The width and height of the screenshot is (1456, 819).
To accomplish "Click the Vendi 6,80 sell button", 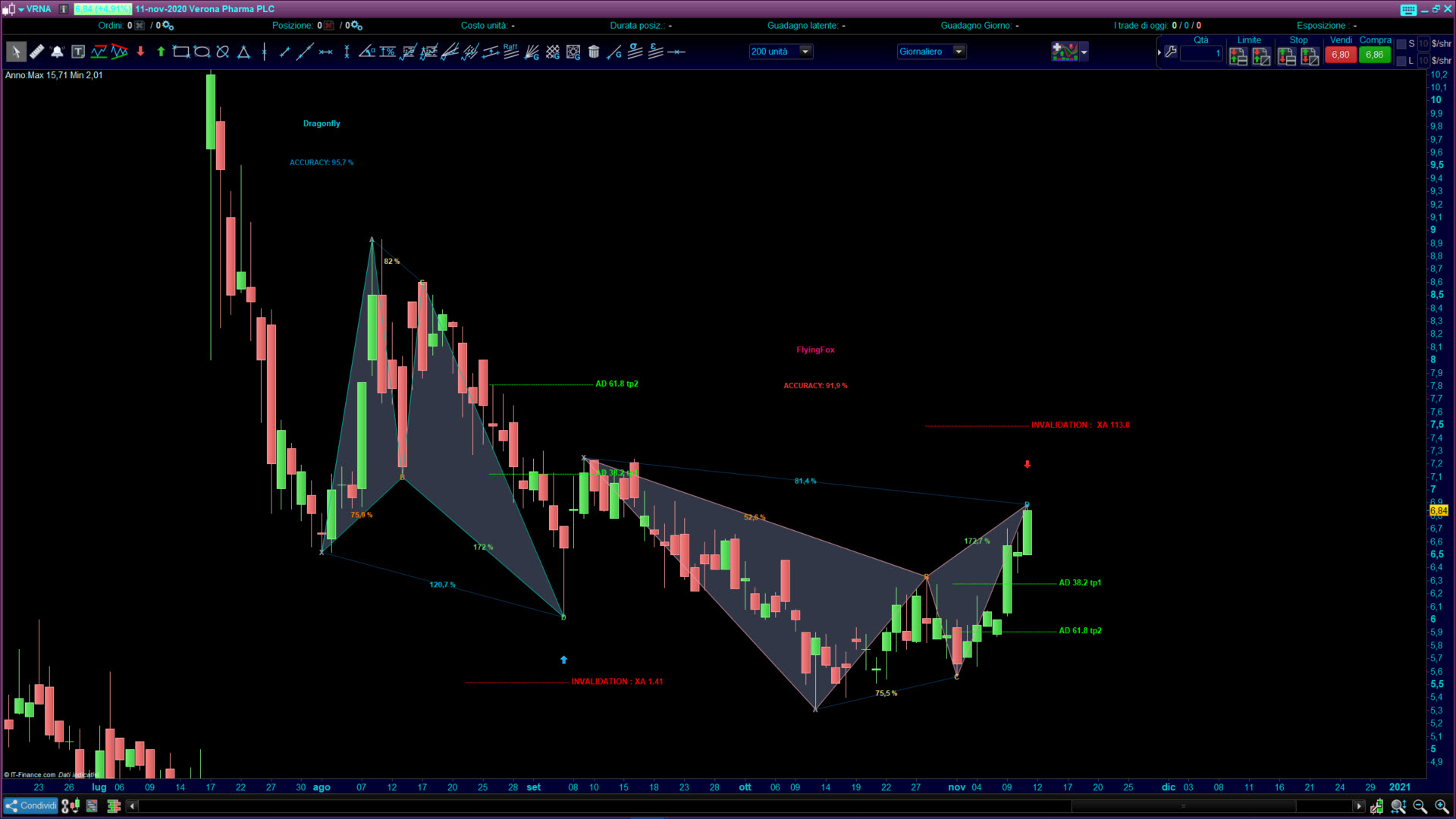I will [1340, 55].
